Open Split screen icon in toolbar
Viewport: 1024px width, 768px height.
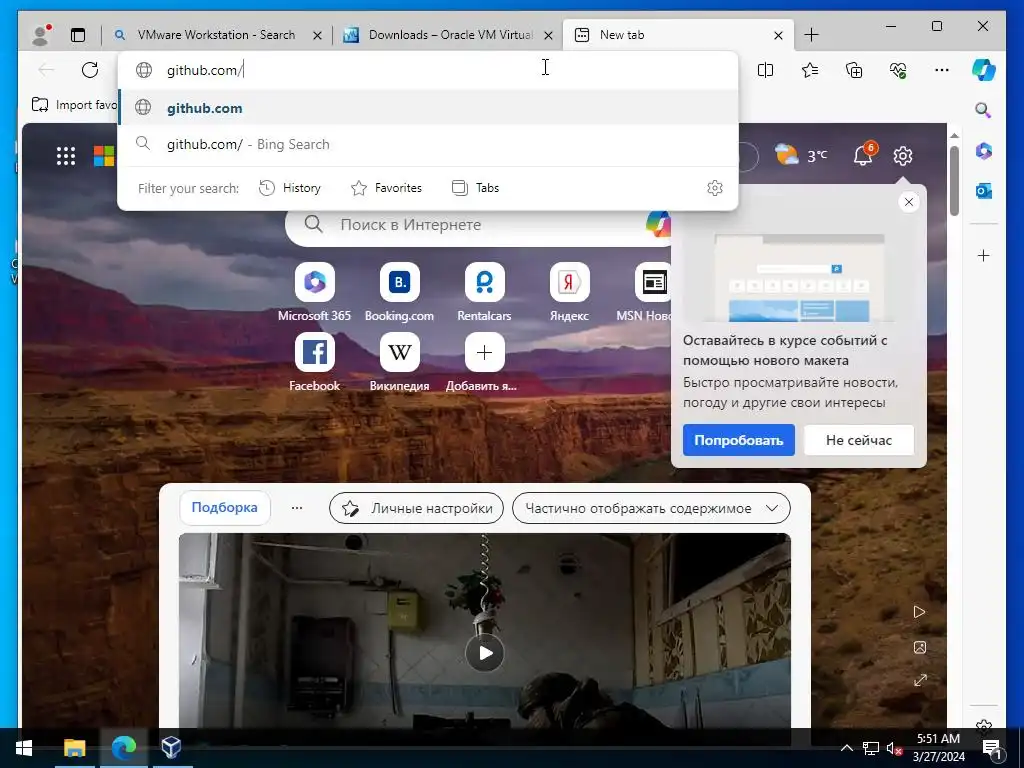pos(765,70)
